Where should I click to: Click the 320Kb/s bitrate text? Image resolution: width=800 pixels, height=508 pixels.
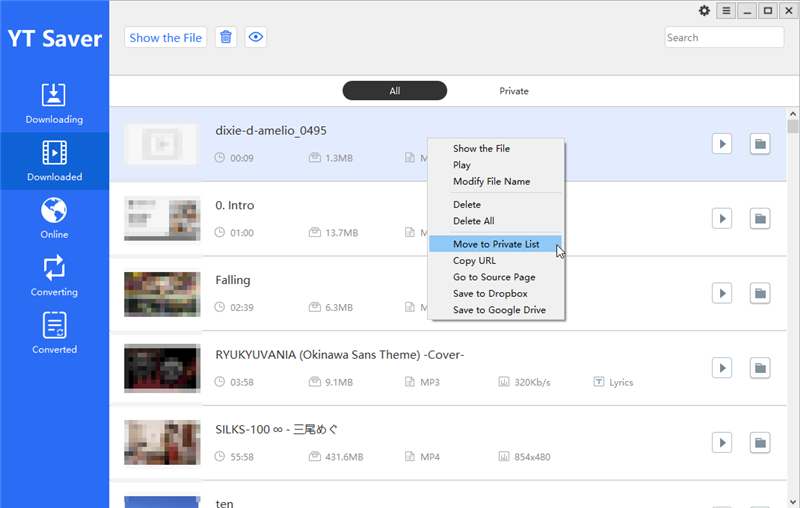tap(532, 382)
